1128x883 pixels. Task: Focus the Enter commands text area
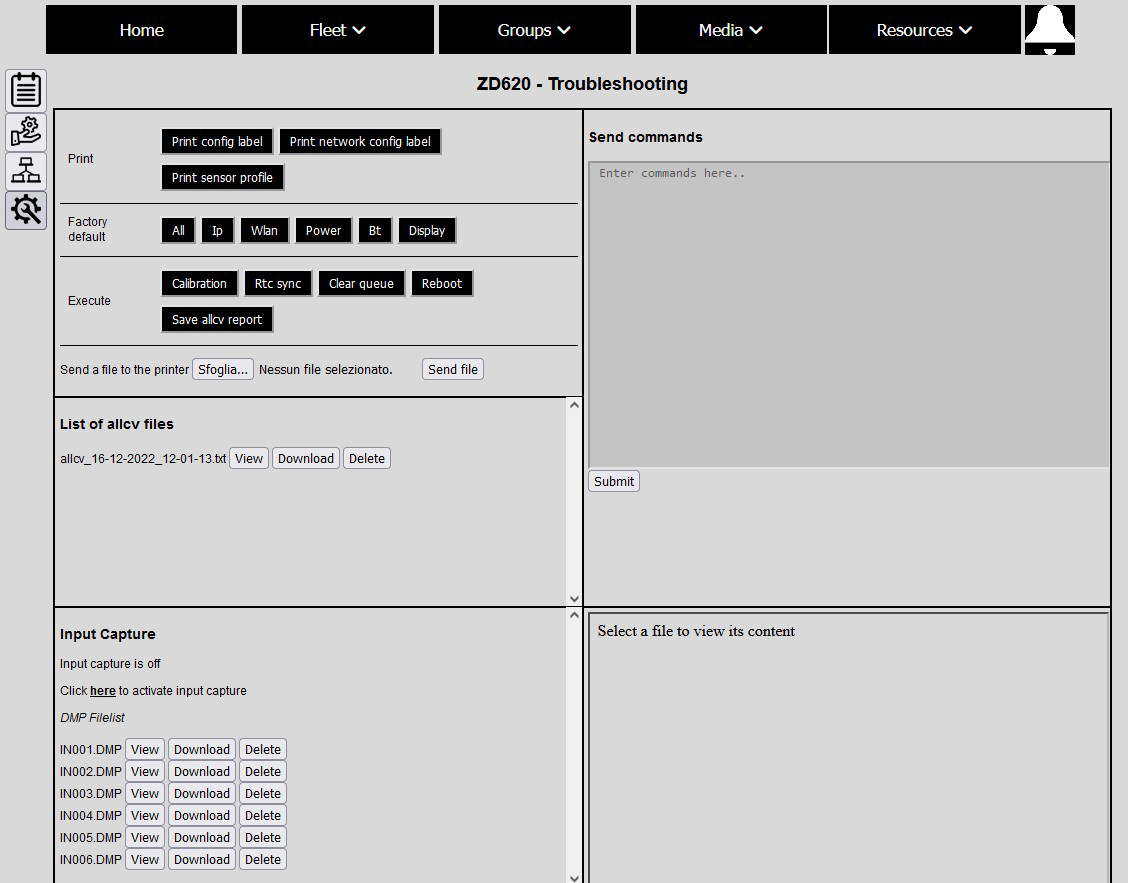point(849,315)
